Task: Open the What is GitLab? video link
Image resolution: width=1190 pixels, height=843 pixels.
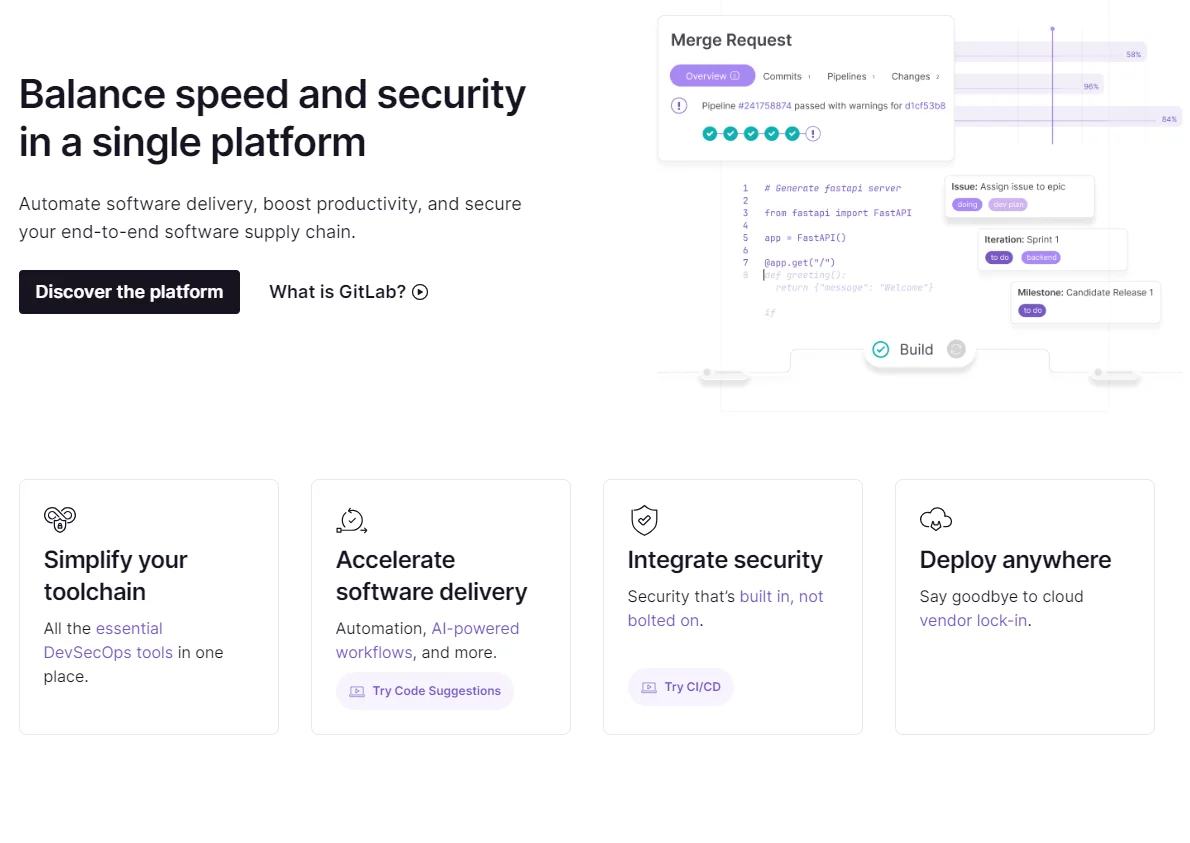Action: [x=348, y=292]
